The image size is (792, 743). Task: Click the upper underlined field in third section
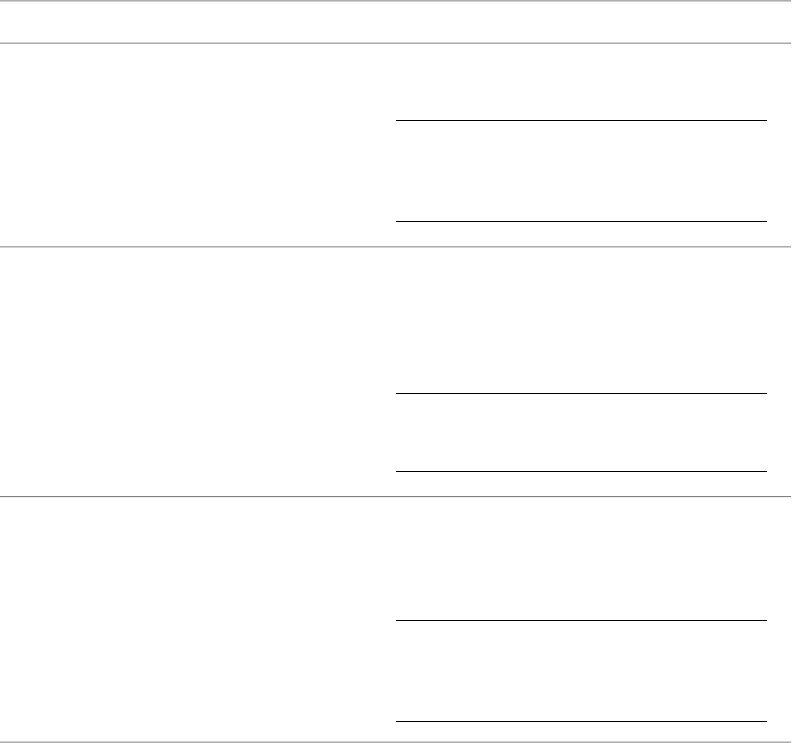coord(581,610)
